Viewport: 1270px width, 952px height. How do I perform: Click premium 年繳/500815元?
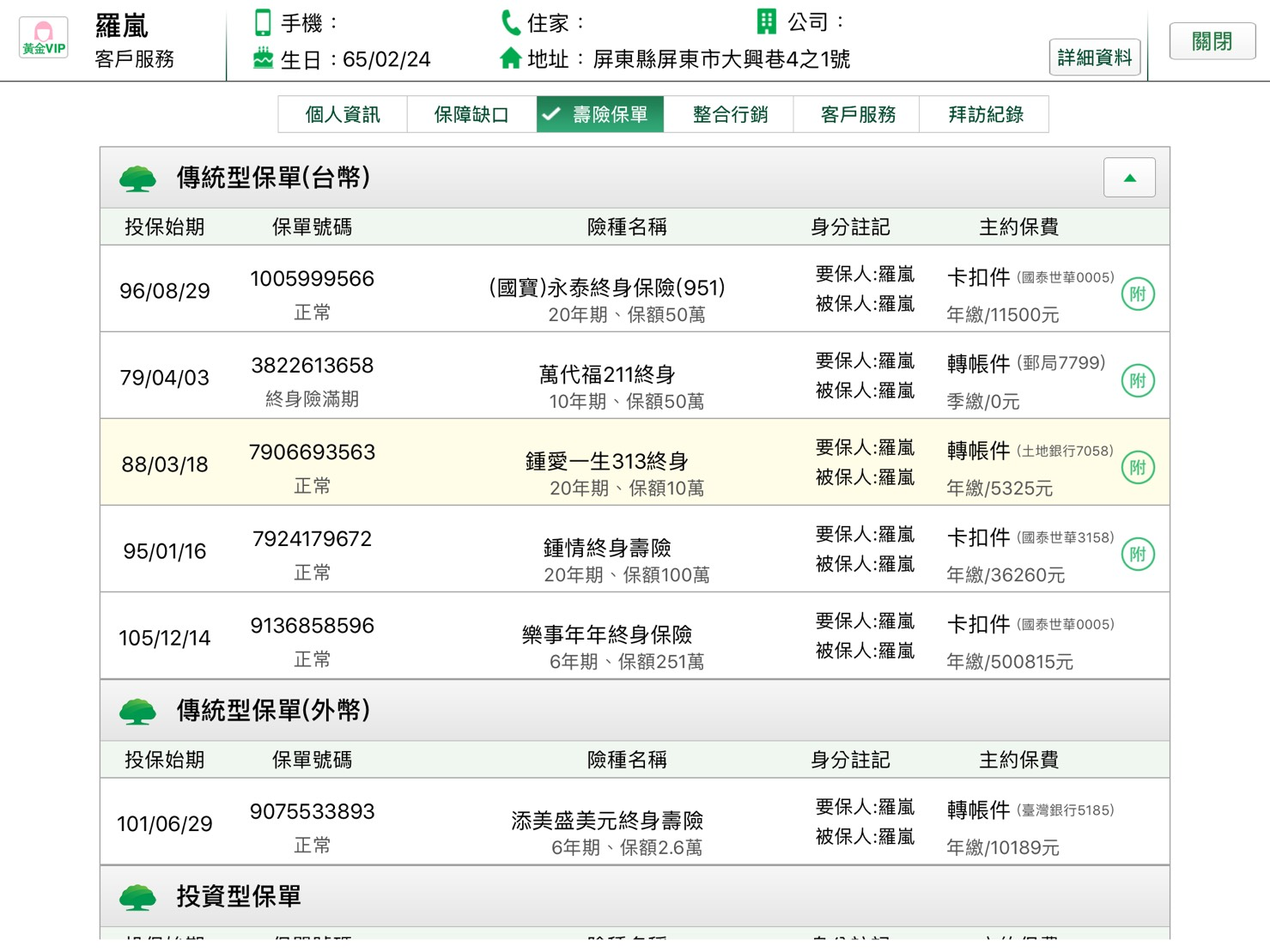point(1010,662)
